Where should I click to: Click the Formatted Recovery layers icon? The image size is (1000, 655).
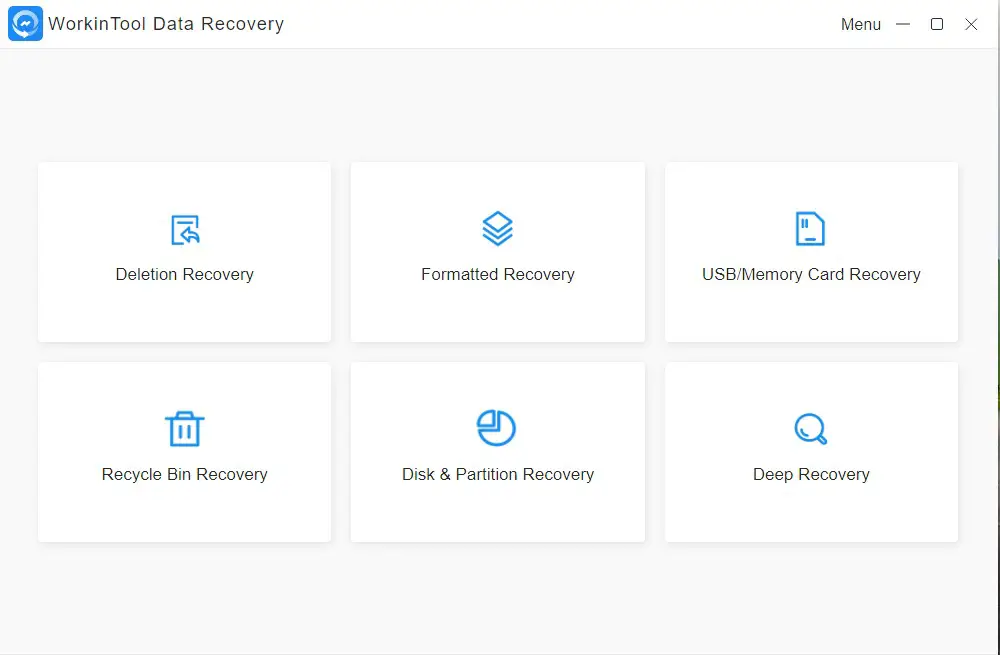tap(497, 228)
